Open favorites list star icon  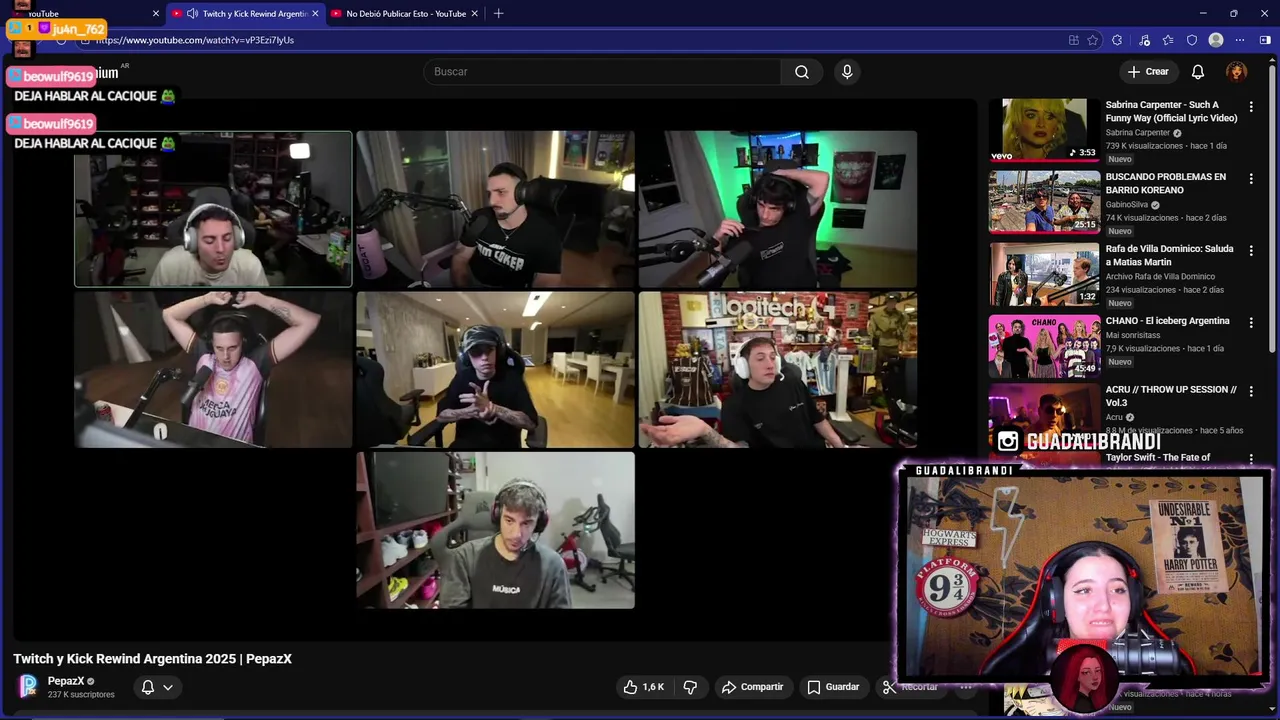coord(1168,40)
